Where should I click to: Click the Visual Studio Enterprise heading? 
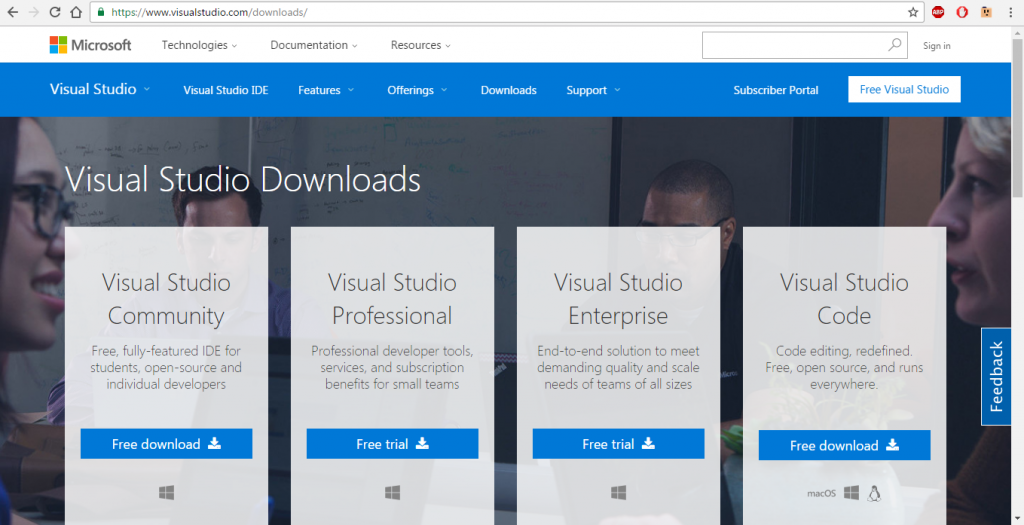[618, 299]
